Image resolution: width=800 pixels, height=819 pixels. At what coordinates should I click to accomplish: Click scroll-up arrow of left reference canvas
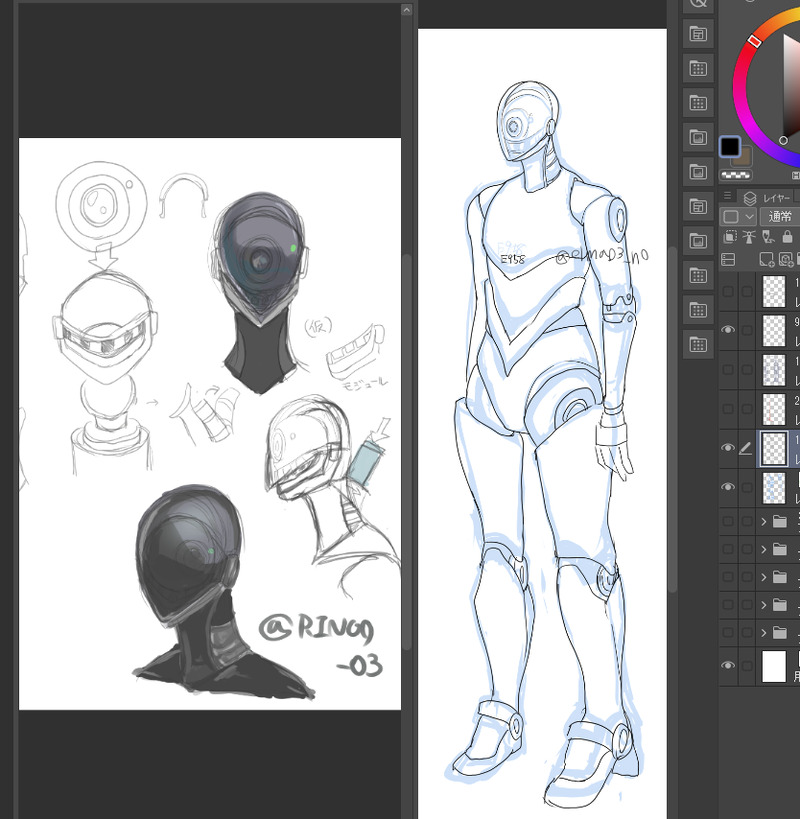pyautogui.click(x=407, y=9)
